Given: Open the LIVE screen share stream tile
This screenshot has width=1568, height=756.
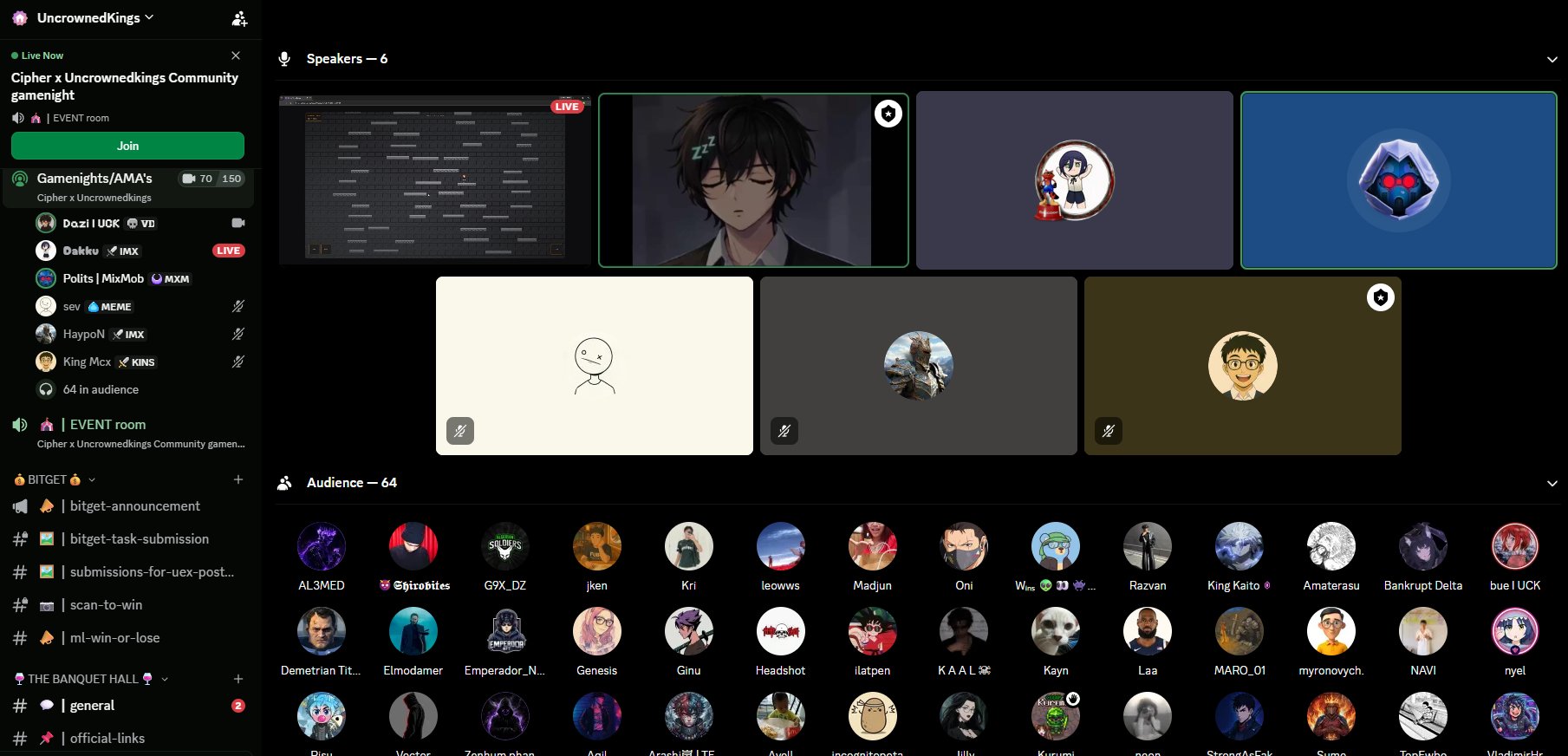Looking at the screenshot, I should pos(435,179).
